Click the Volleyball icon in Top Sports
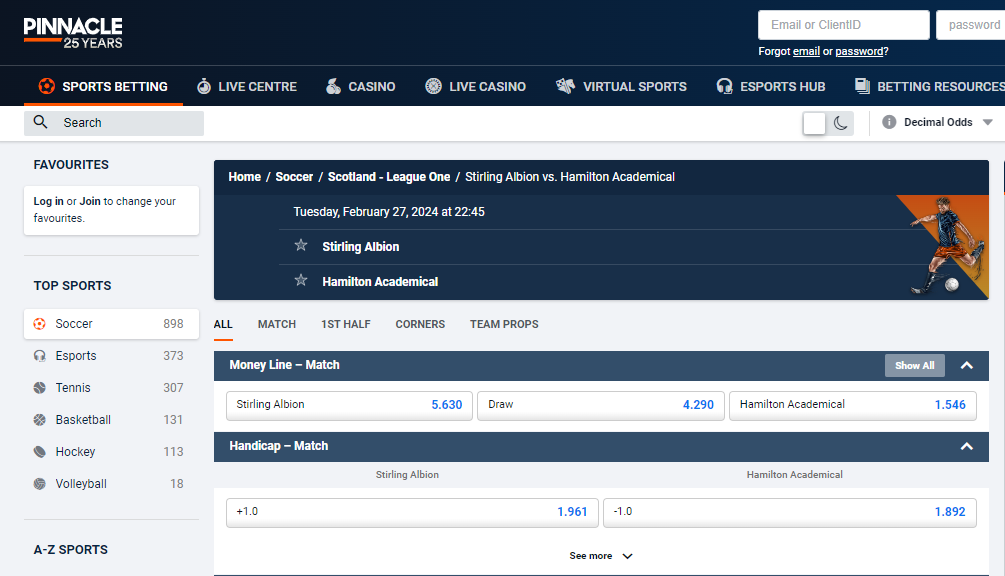Viewport: 1005px width, 576px height. pos(40,484)
